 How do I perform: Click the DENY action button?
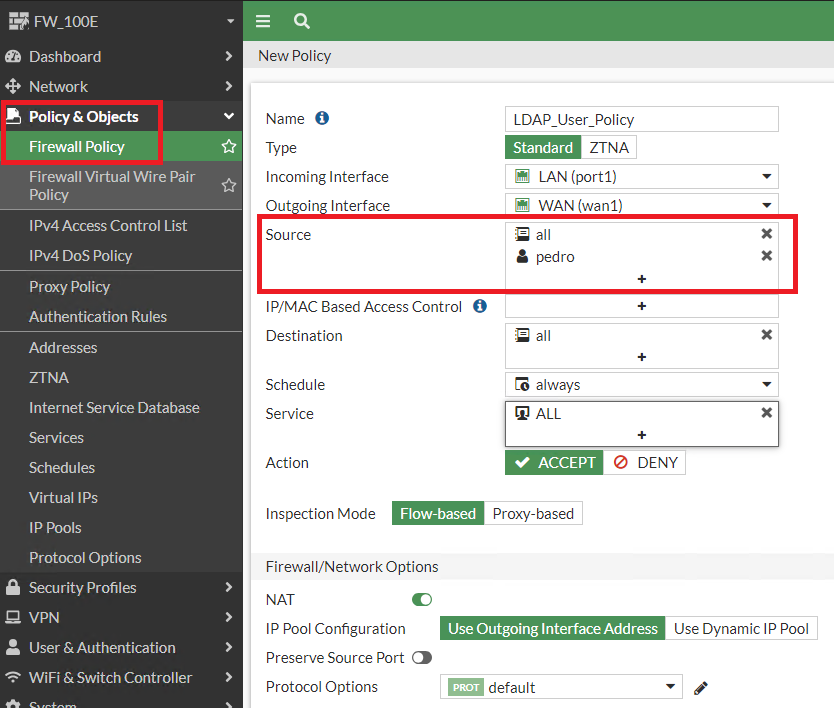click(x=646, y=463)
